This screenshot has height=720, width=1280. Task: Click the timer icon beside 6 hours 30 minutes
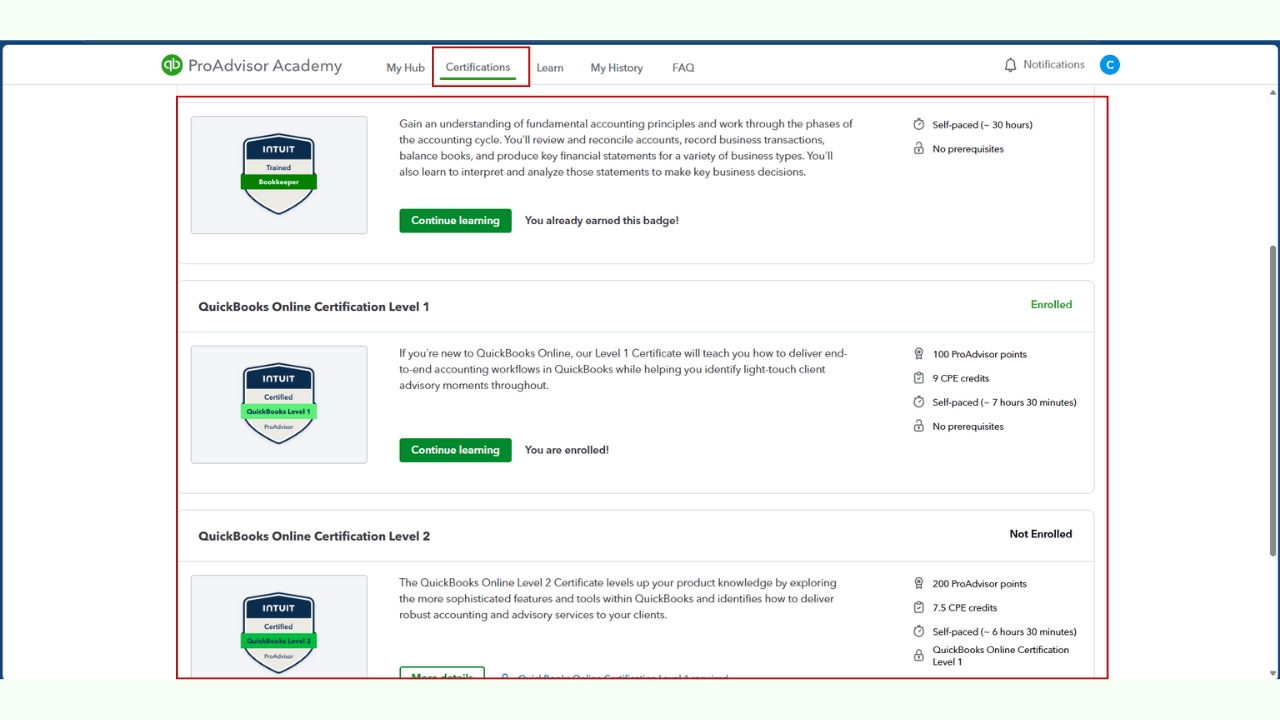point(919,632)
